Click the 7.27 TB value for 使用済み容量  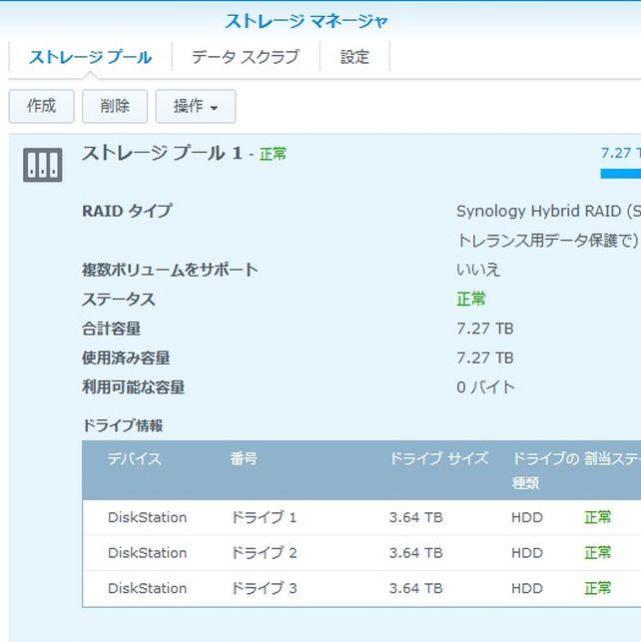[485, 358]
